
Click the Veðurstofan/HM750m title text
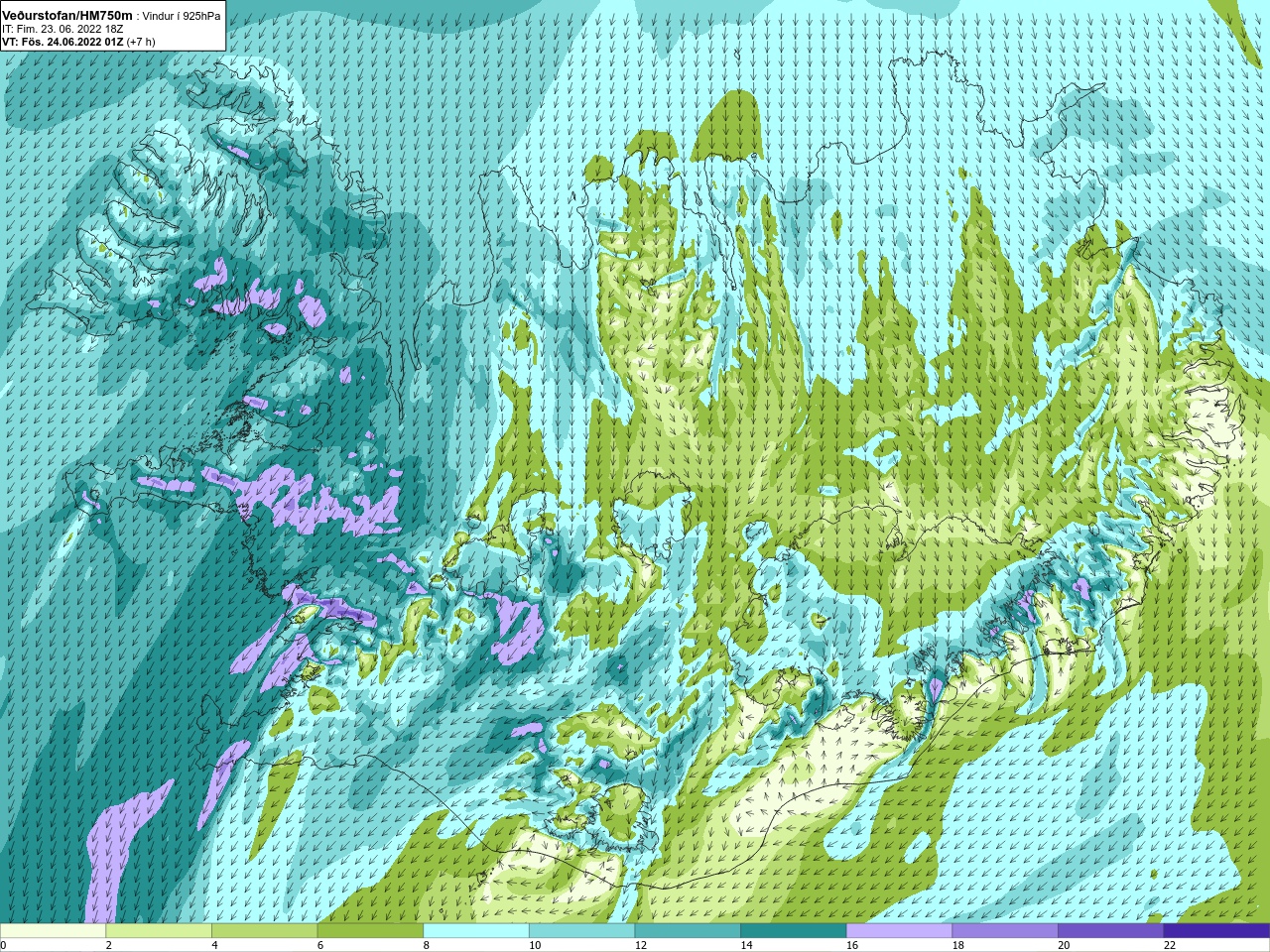click(x=67, y=15)
